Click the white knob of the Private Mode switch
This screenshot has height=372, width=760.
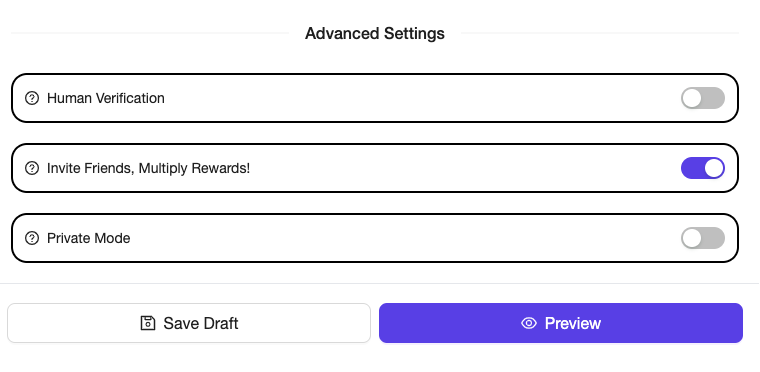tap(692, 238)
